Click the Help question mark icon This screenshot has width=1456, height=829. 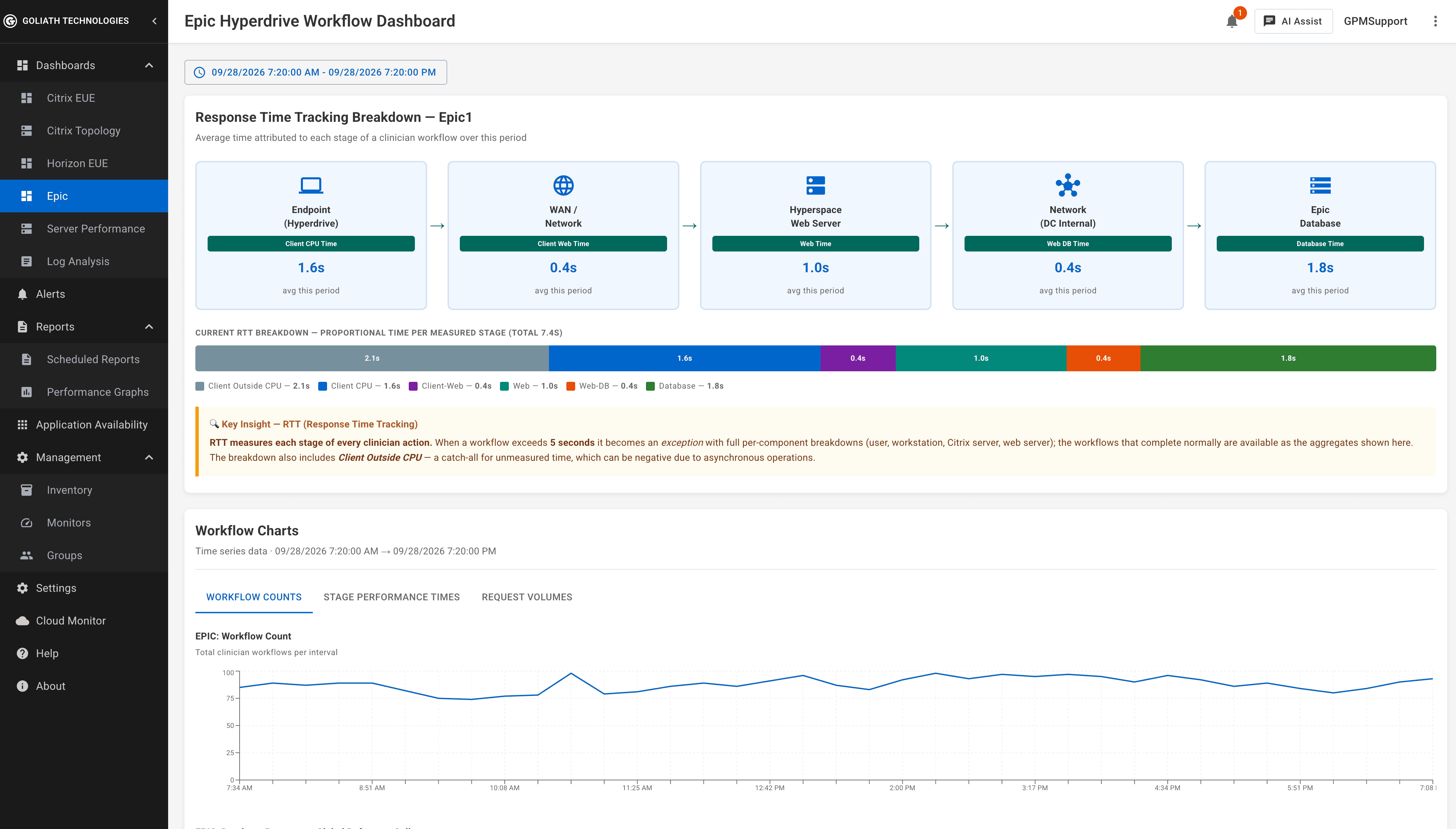click(22, 654)
